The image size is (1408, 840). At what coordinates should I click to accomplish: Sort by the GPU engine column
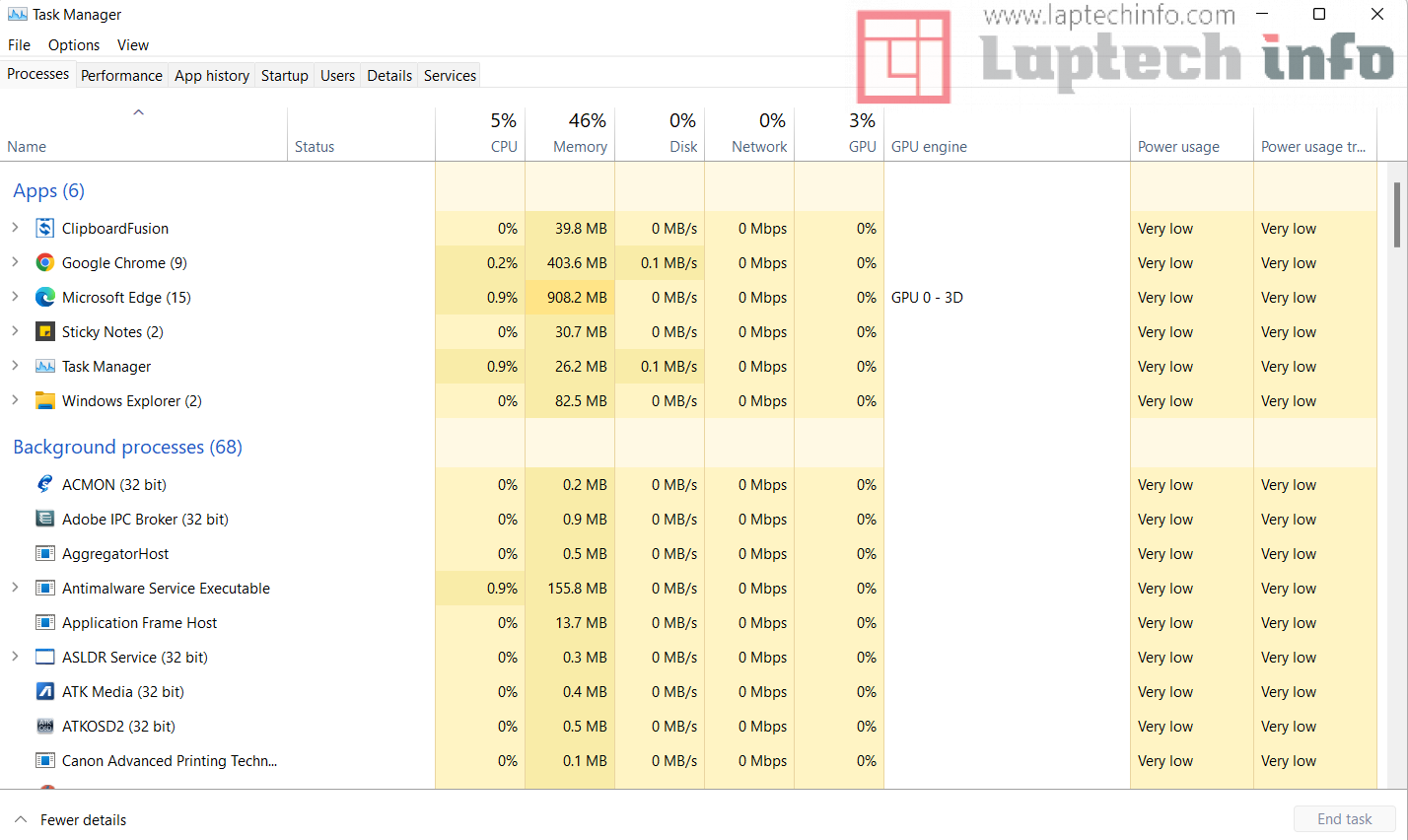[1007, 134]
